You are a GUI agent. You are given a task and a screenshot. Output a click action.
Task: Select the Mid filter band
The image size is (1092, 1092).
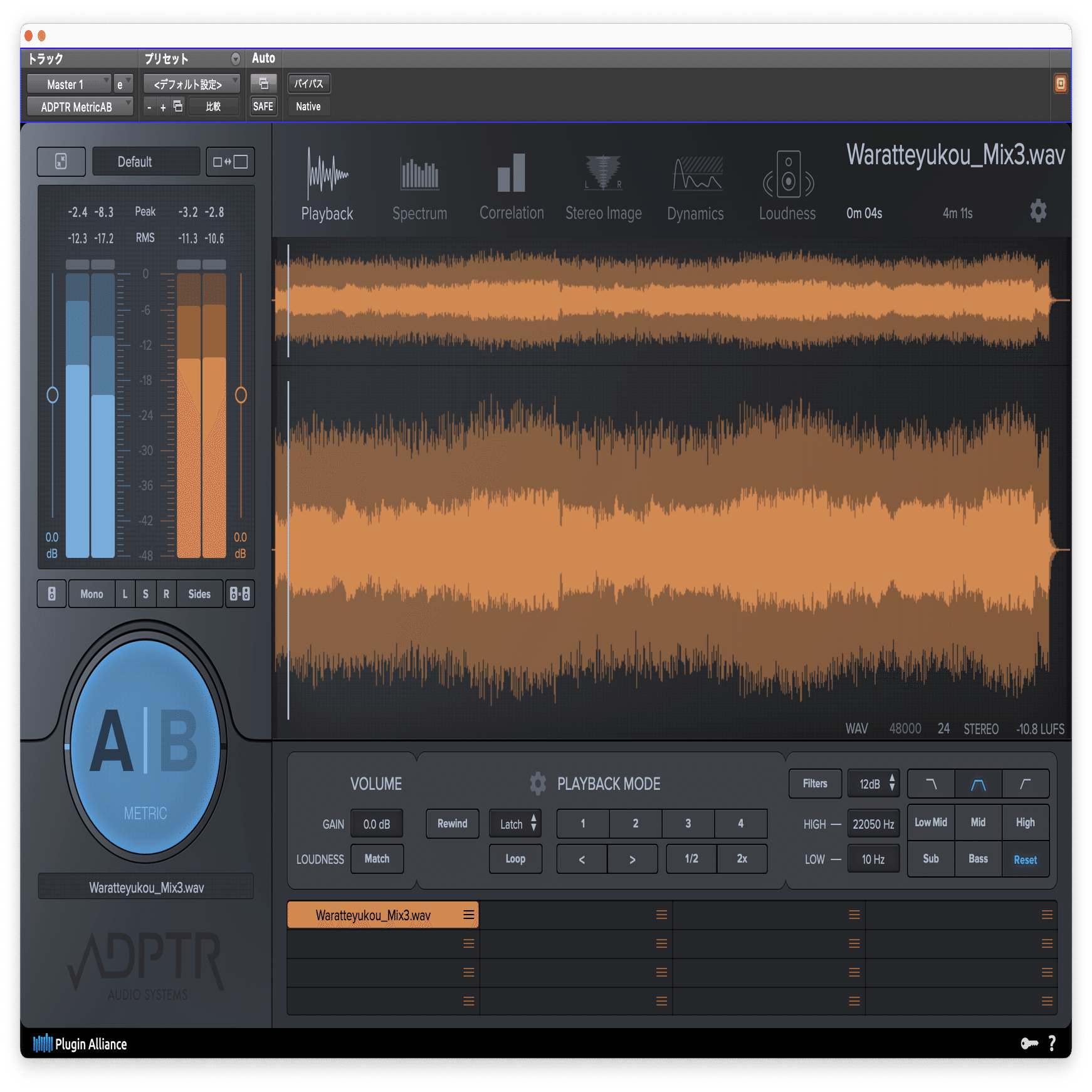tap(979, 822)
